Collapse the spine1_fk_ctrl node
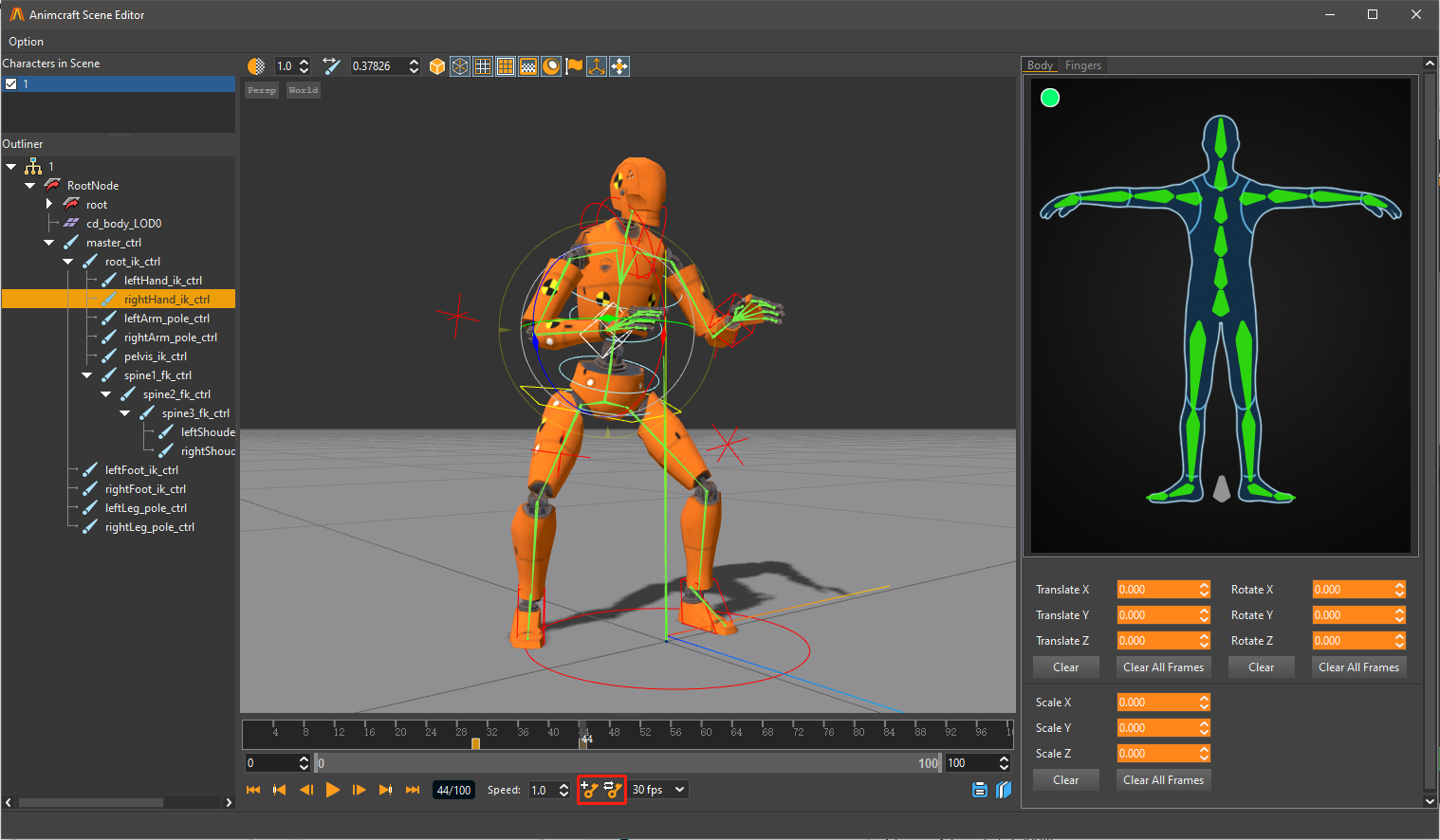The width and height of the screenshot is (1440, 840). [87, 375]
